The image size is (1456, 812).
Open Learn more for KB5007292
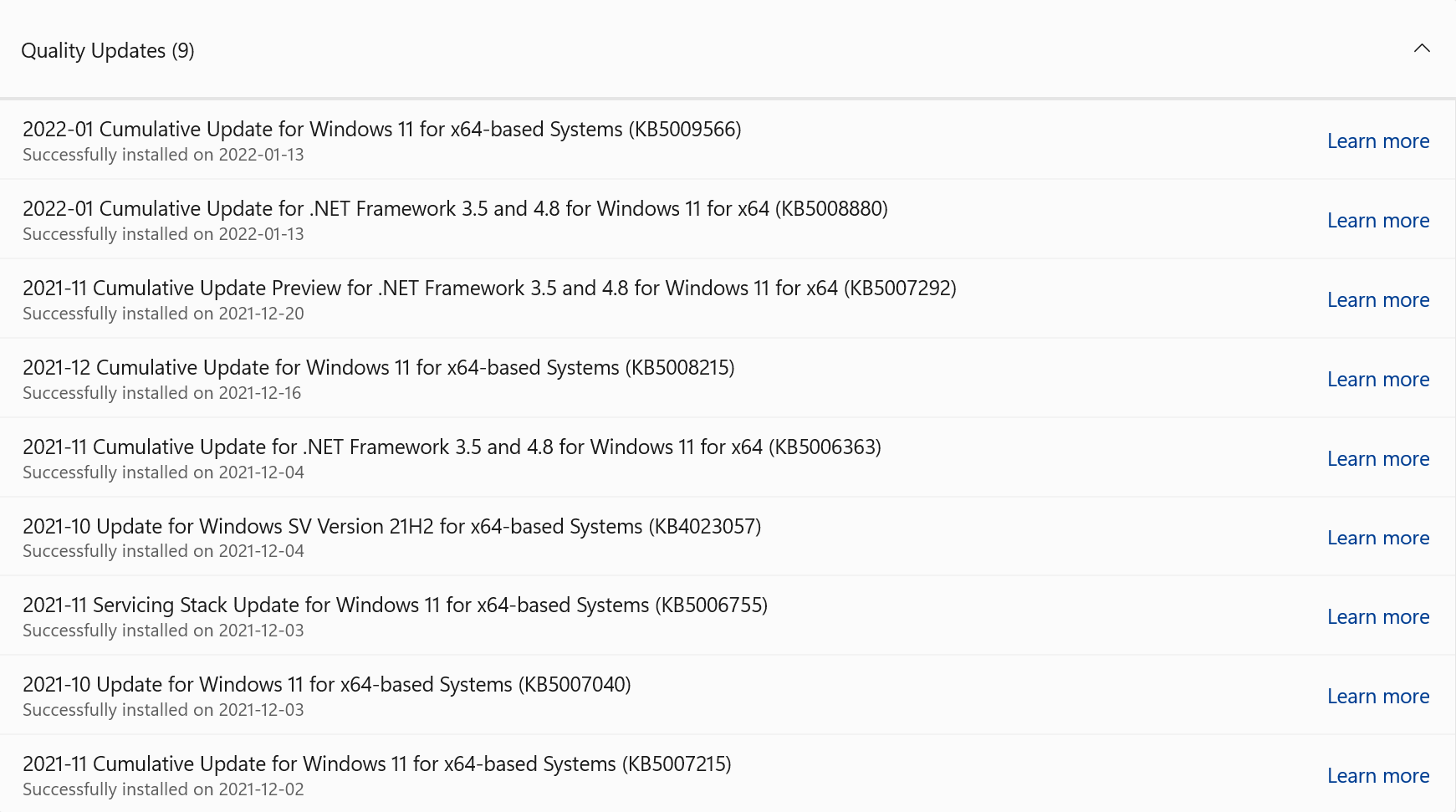1378,300
